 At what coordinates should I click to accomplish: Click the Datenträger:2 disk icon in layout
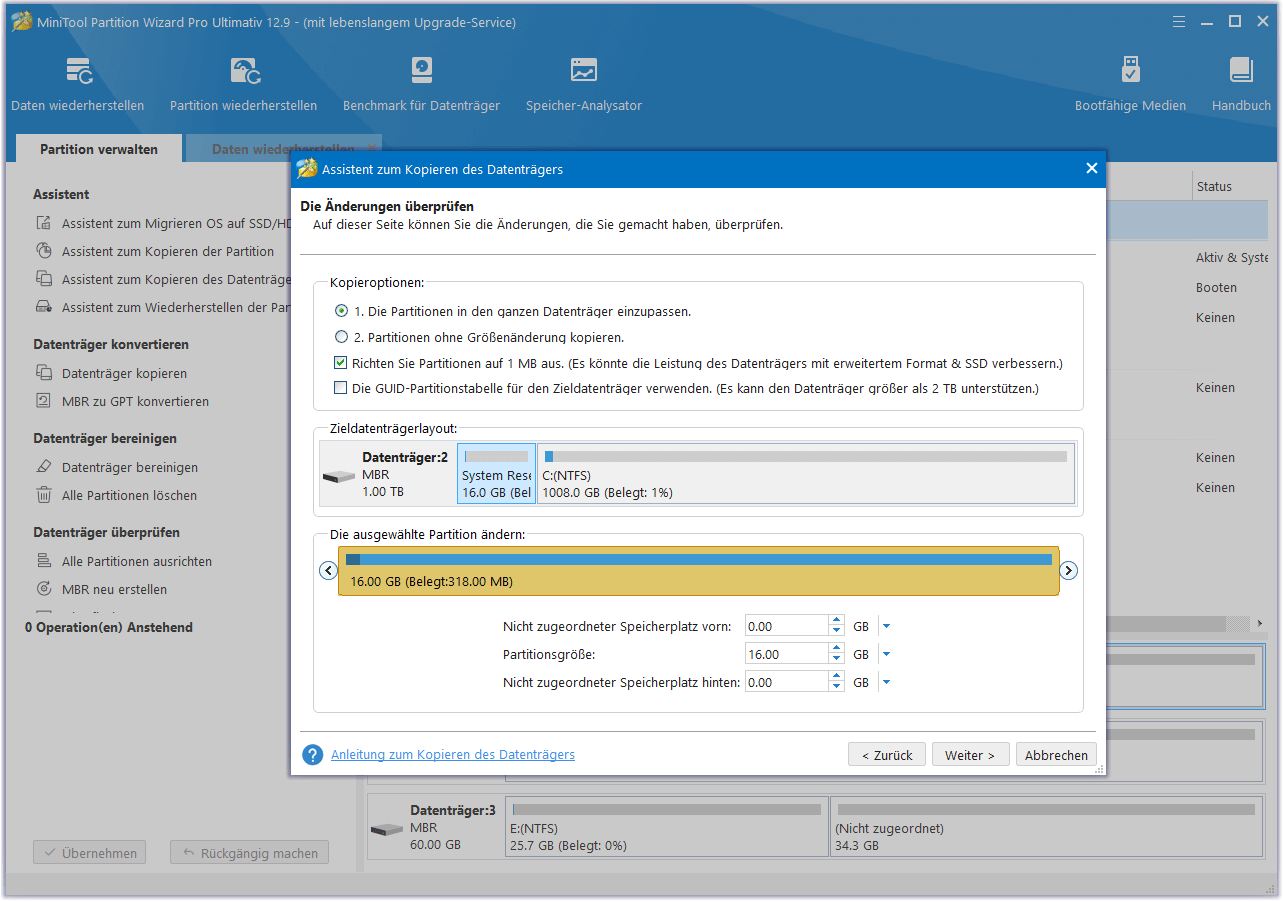pyautogui.click(x=339, y=476)
